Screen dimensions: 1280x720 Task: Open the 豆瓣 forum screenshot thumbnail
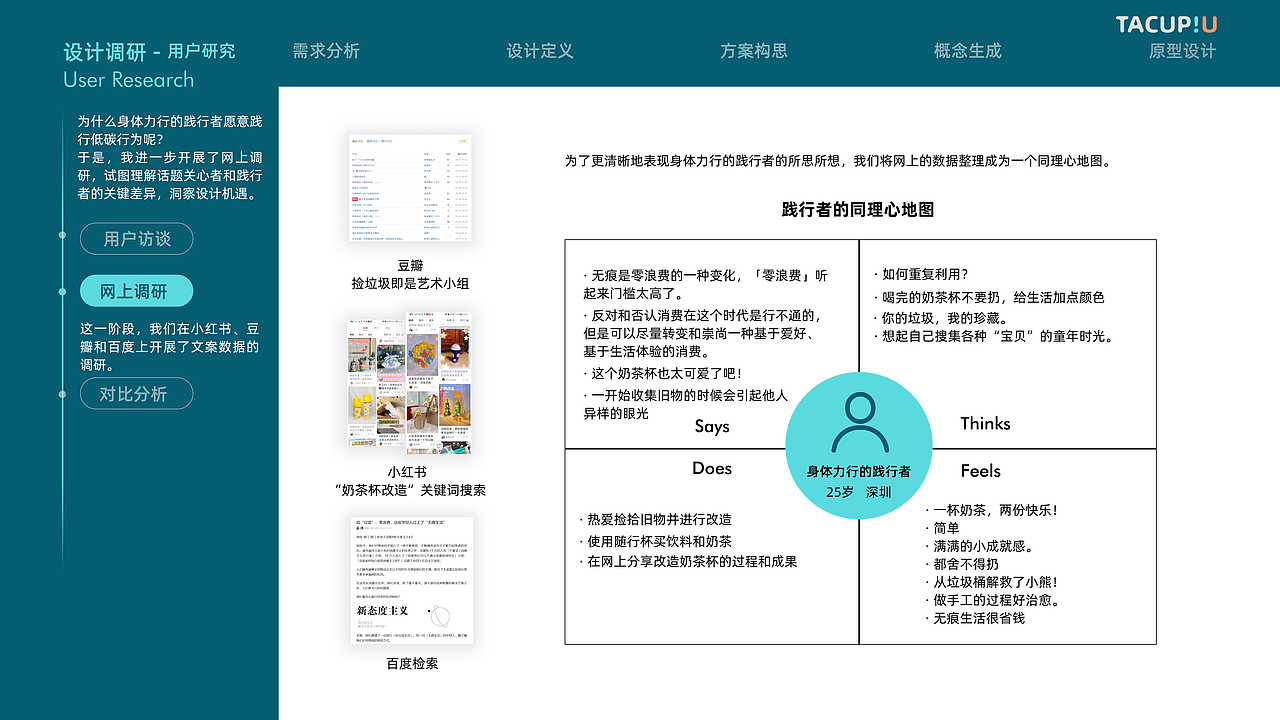tap(411, 188)
